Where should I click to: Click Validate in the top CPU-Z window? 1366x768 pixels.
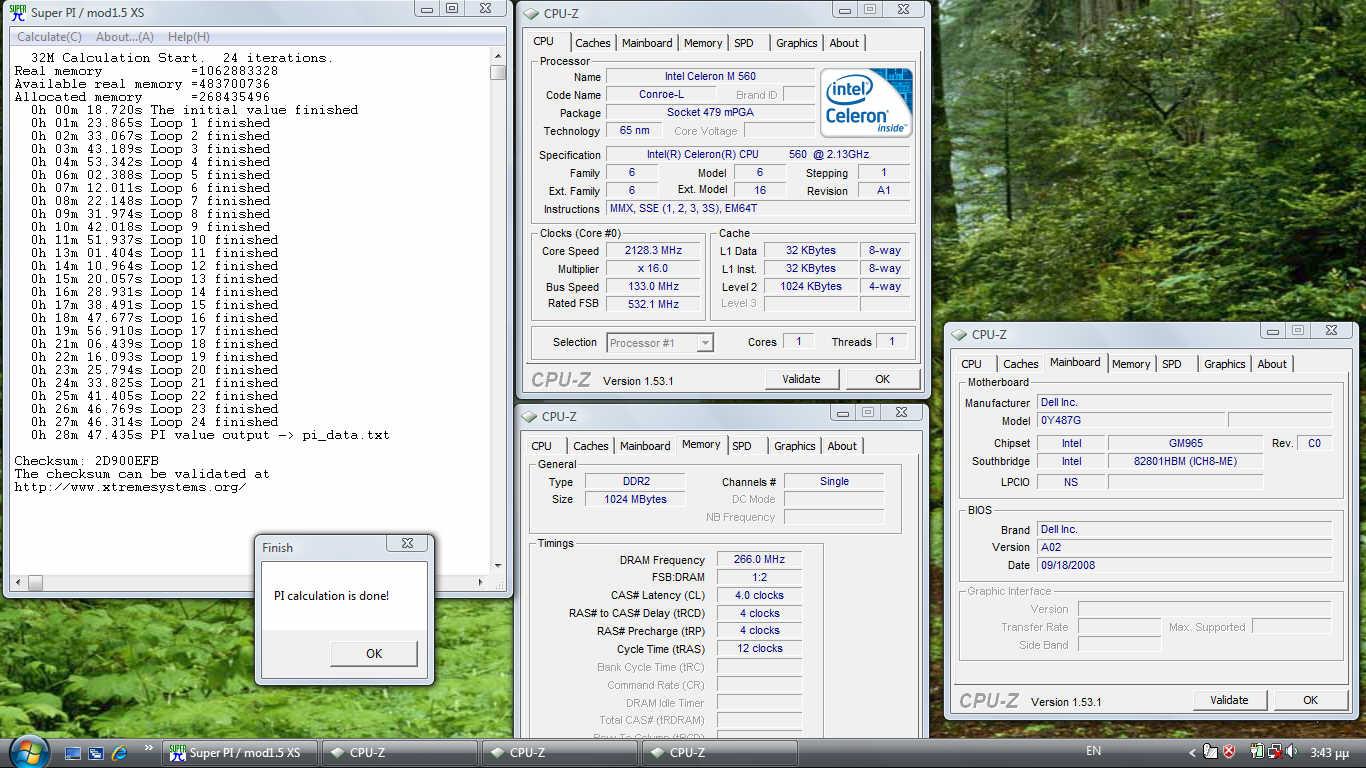801,379
